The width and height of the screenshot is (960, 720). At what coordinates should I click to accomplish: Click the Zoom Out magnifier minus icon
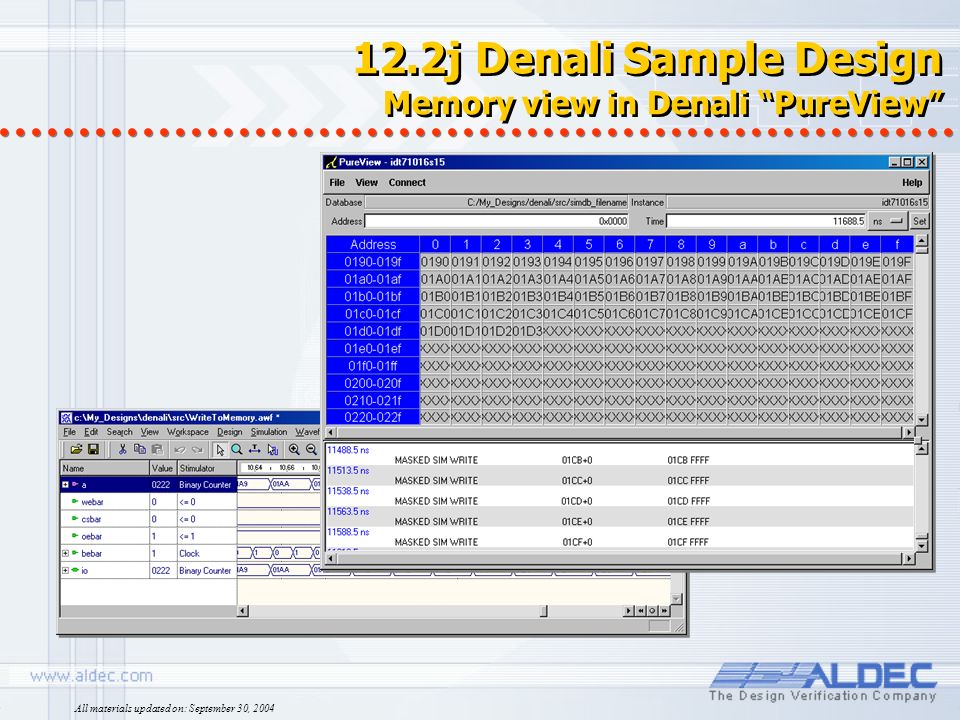[312, 450]
